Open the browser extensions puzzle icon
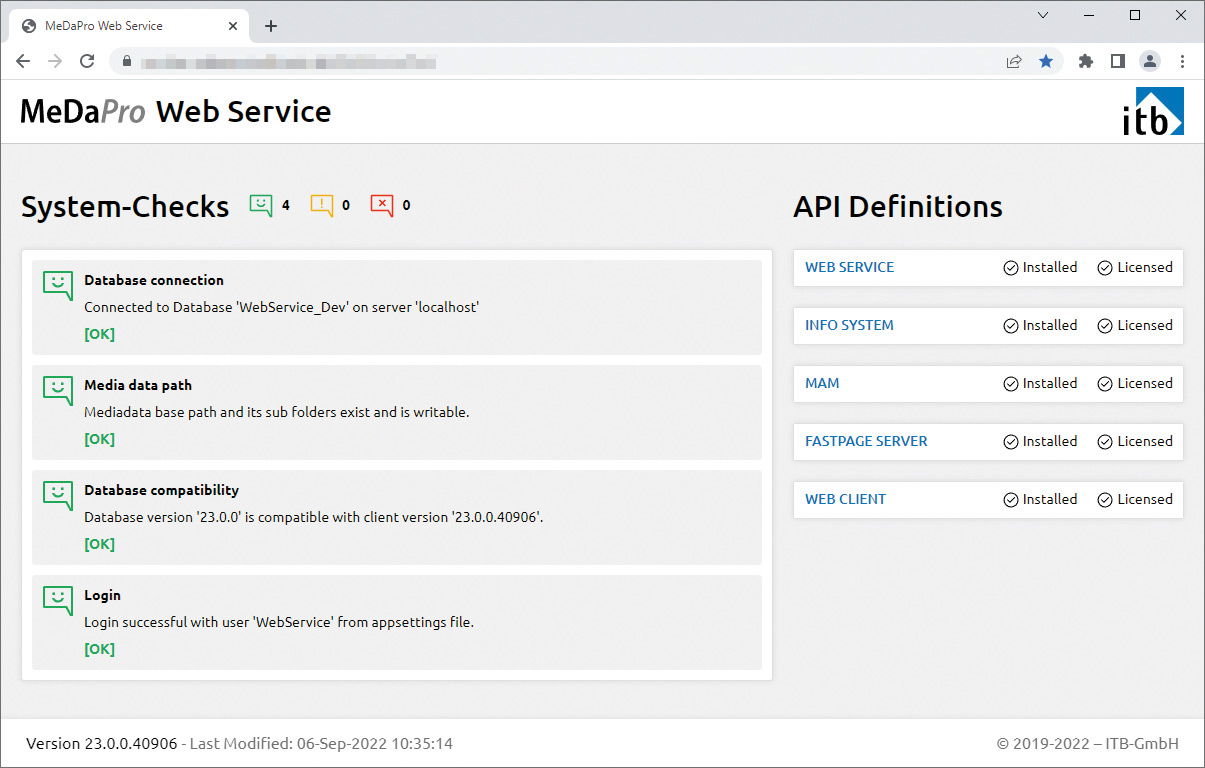Image resolution: width=1205 pixels, height=768 pixels. pos(1086,61)
